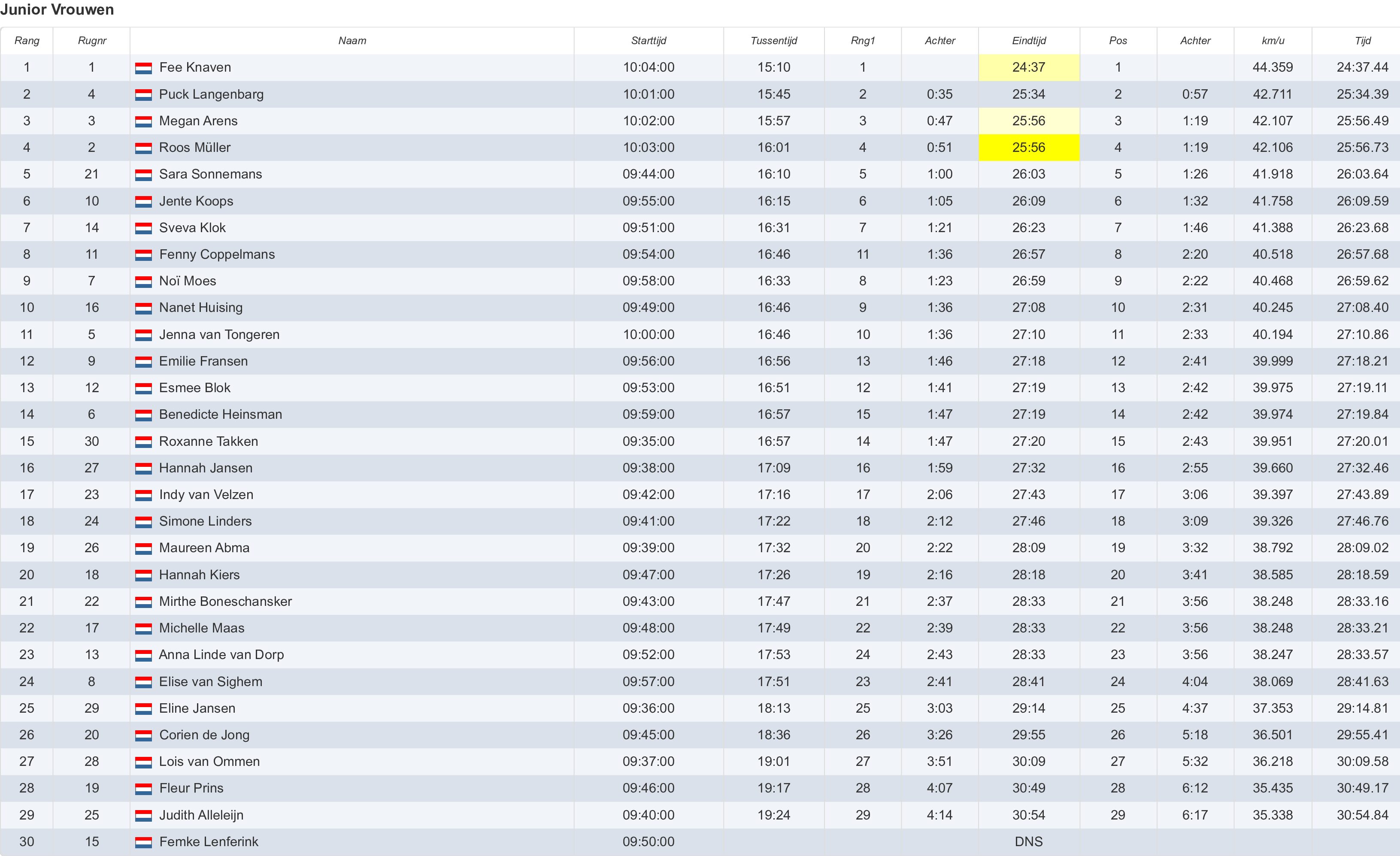This screenshot has width=1400, height=856.
Task: Click the 24:37.44 Tijd value
Action: 1363,68
